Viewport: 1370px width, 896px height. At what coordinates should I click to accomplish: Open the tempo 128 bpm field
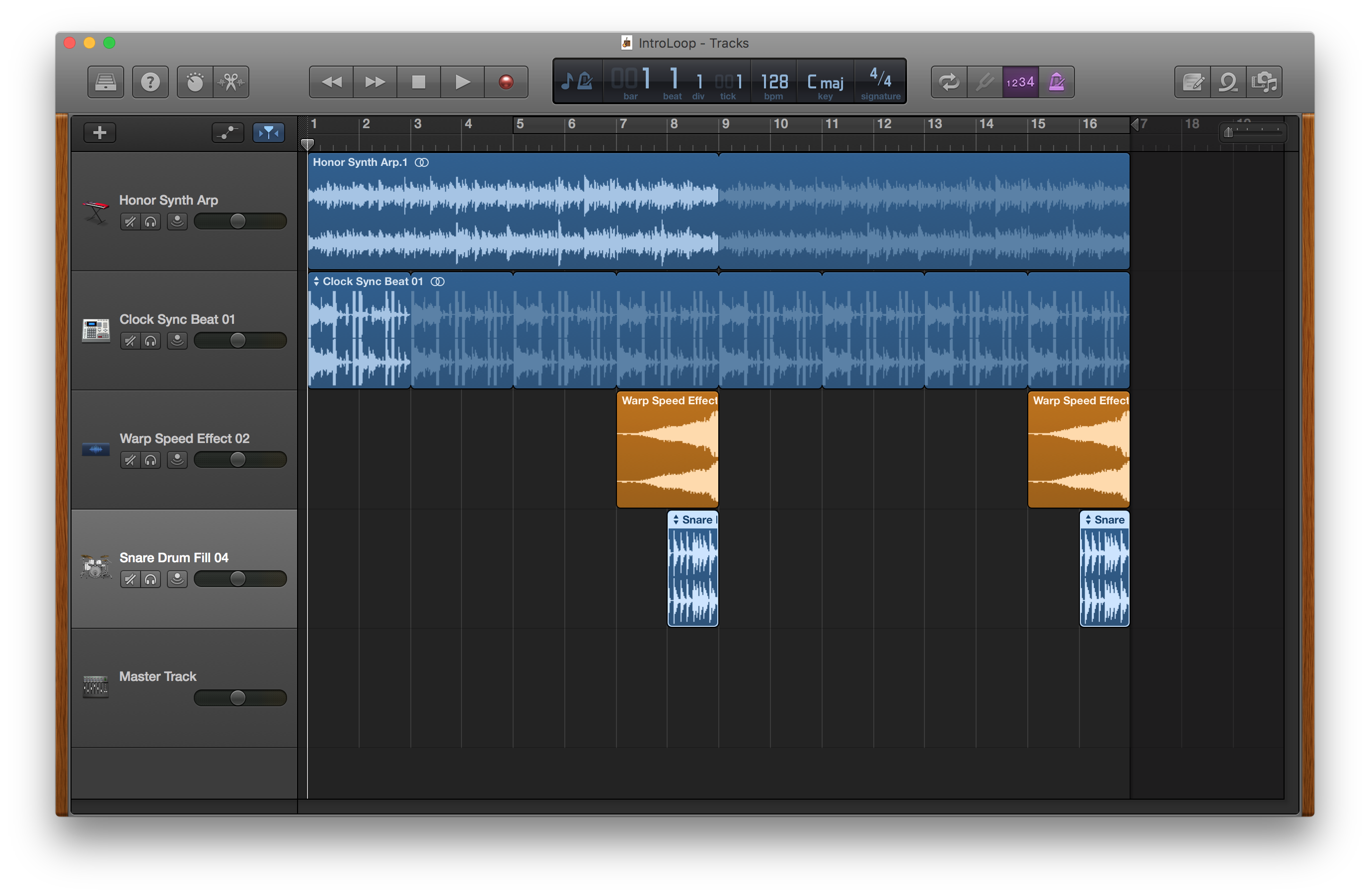774,82
